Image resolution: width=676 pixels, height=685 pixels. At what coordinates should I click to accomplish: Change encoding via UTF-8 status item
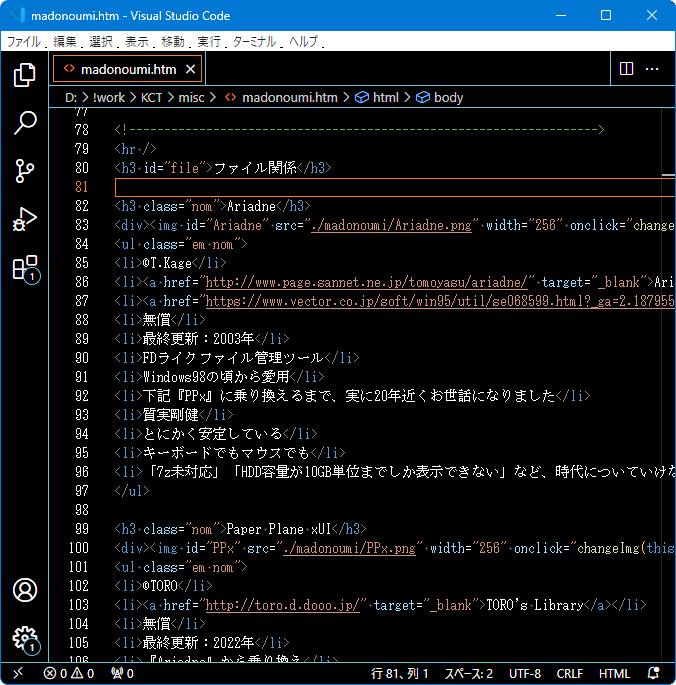[x=525, y=673]
